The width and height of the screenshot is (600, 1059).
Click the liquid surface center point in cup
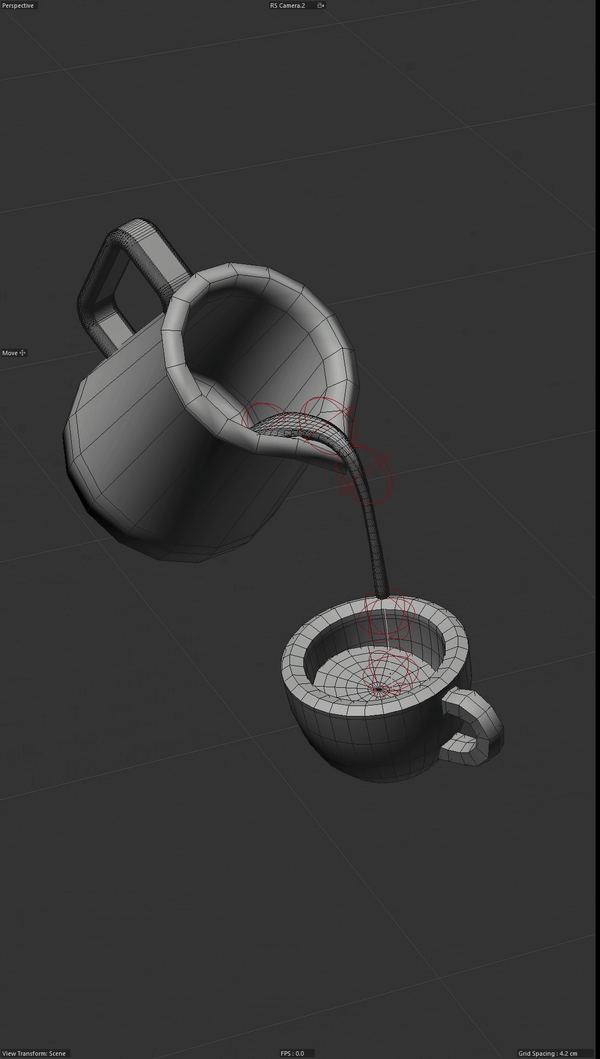click(x=380, y=688)
